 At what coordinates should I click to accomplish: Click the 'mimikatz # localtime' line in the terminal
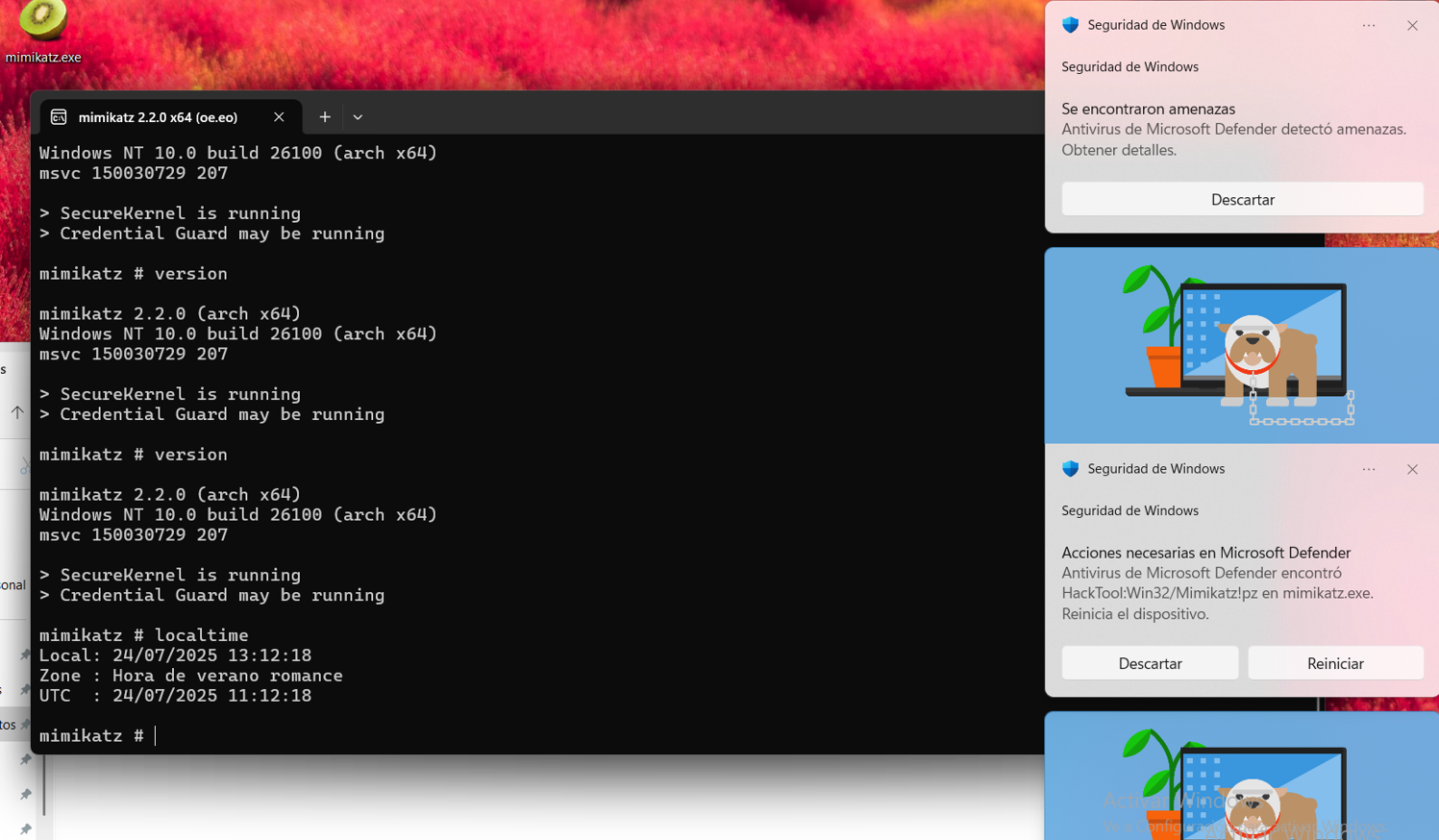coord(144,635)
